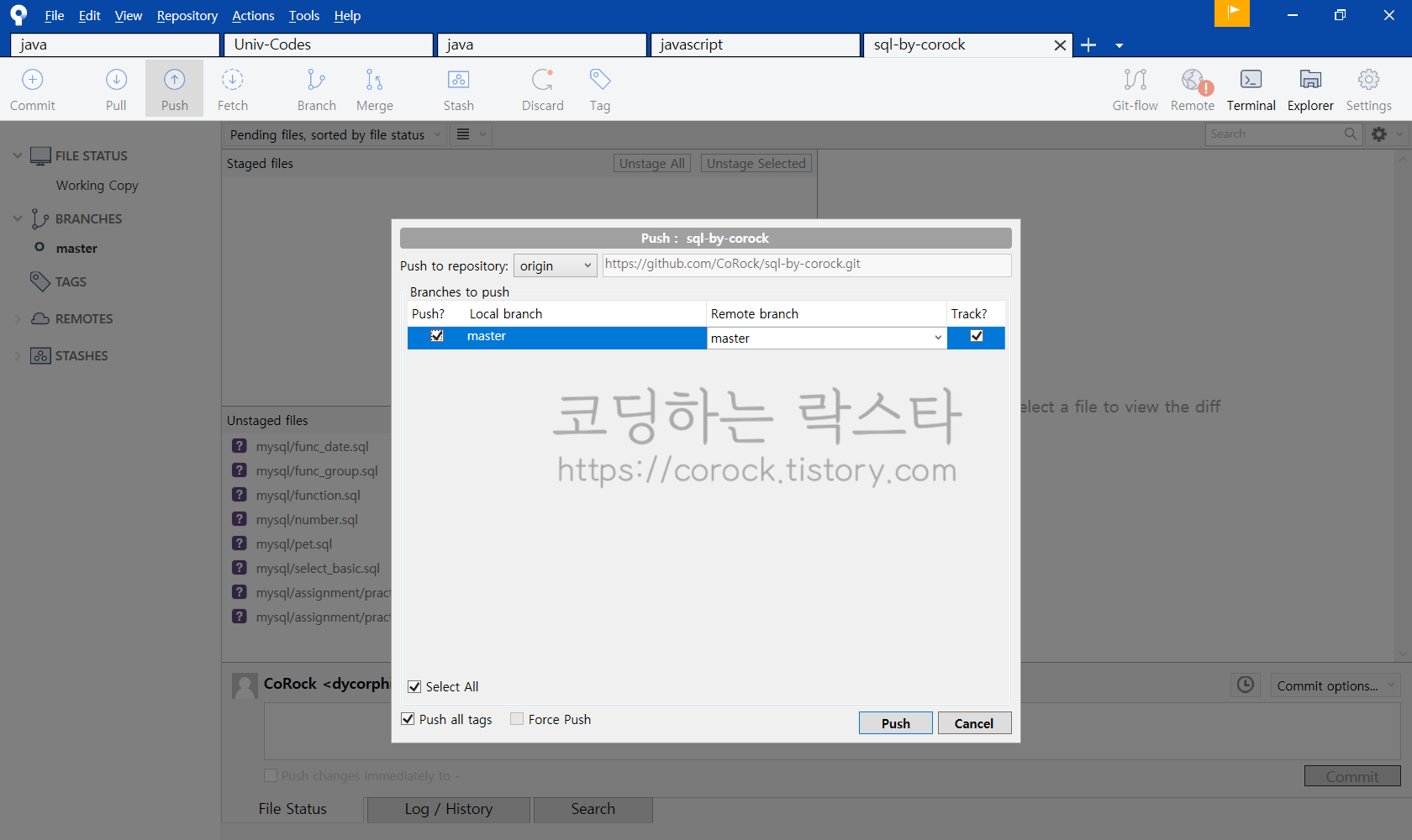Close the sql-by-corock tab
Image resolution: width=1412 pixels, height=840 pixels.
point(1060,45)
